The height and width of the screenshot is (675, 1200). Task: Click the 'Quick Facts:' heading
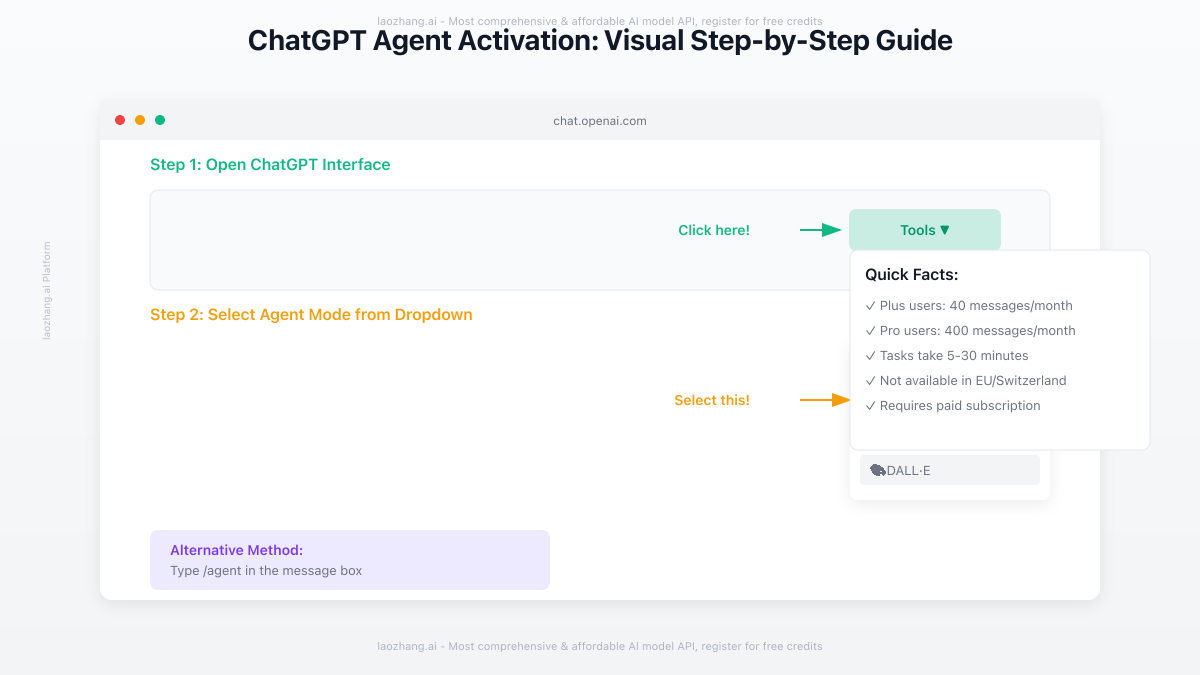click(x=912, y=275)
